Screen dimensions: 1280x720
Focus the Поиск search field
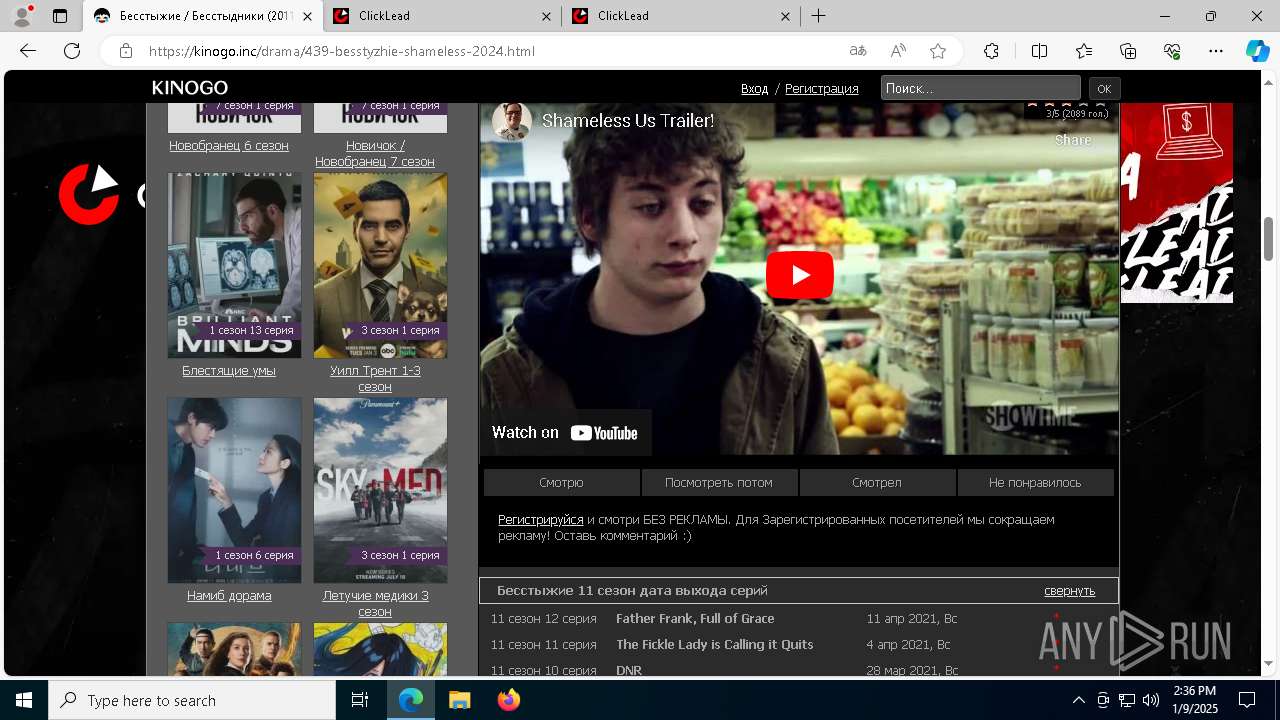tap(980, 88)
